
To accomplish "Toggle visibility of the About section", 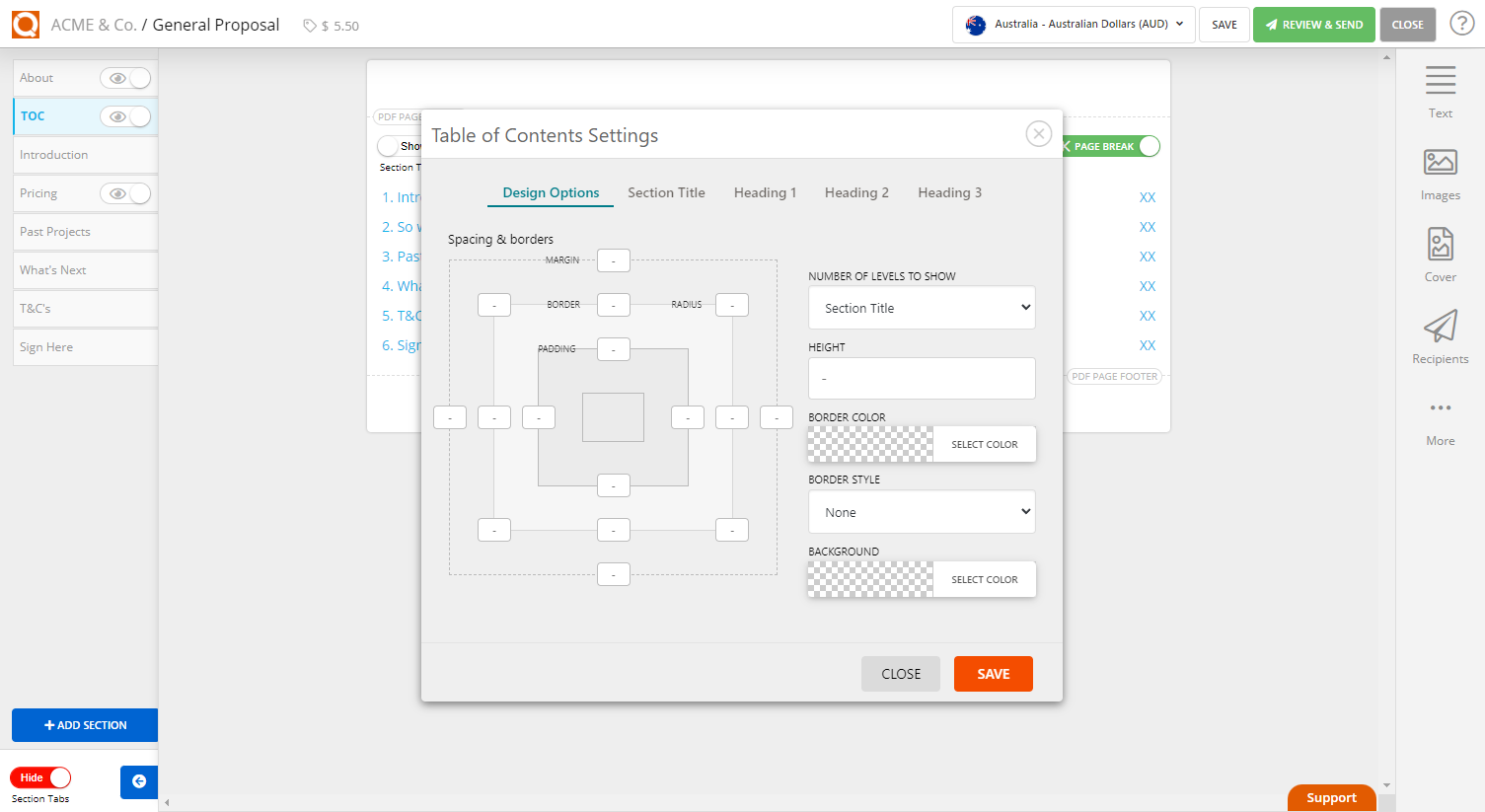I will (x=125, y=77).
